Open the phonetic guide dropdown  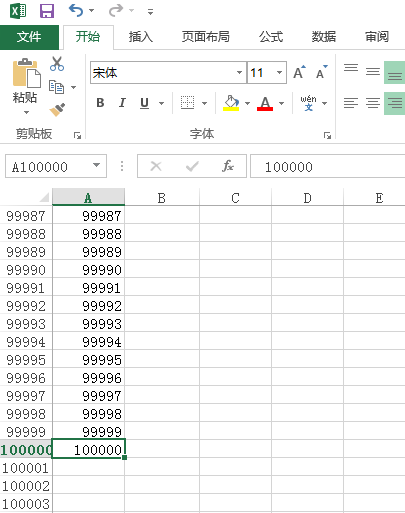pyautogui.click(x=324, y=103)
